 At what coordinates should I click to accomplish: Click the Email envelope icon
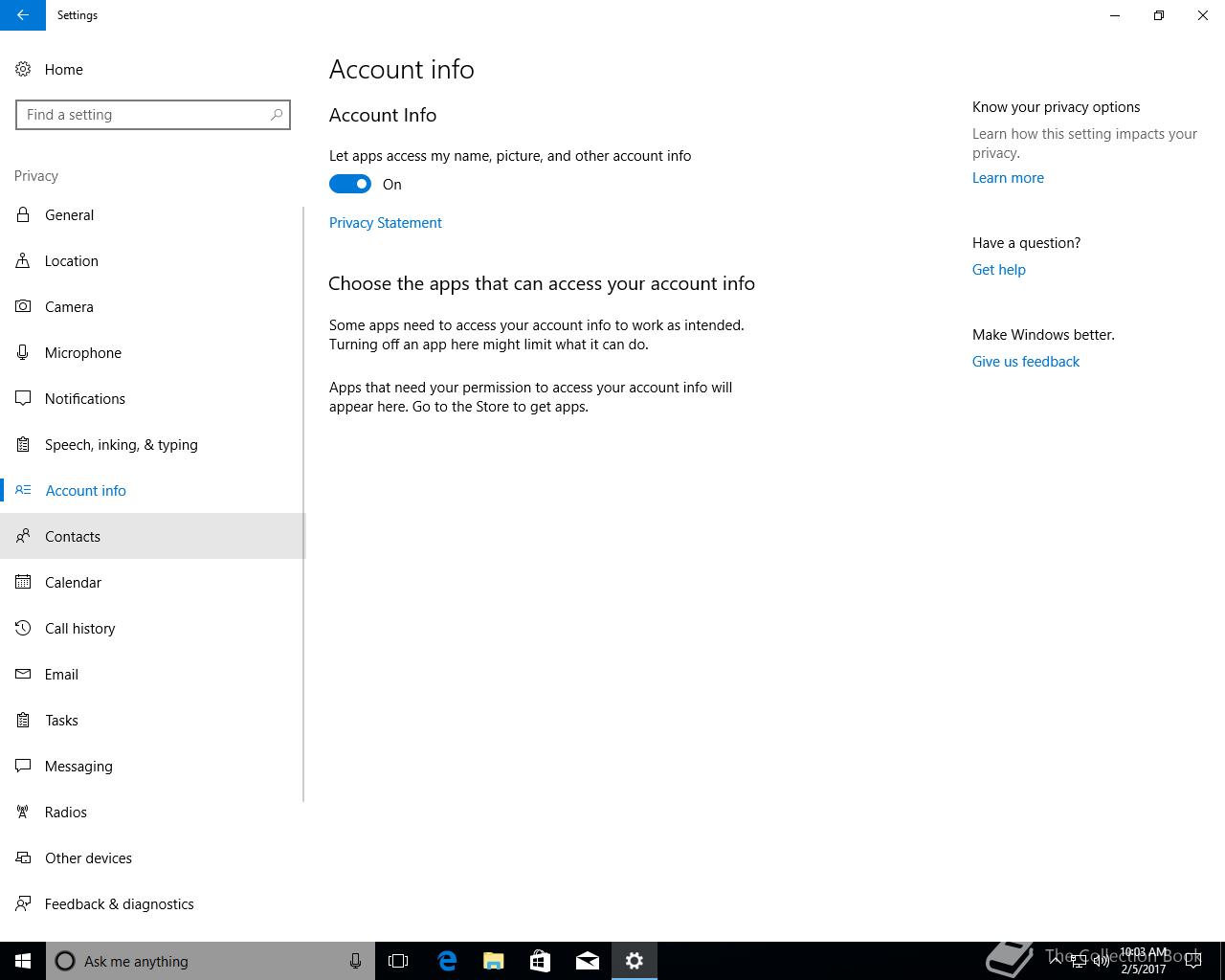[23, 674]
